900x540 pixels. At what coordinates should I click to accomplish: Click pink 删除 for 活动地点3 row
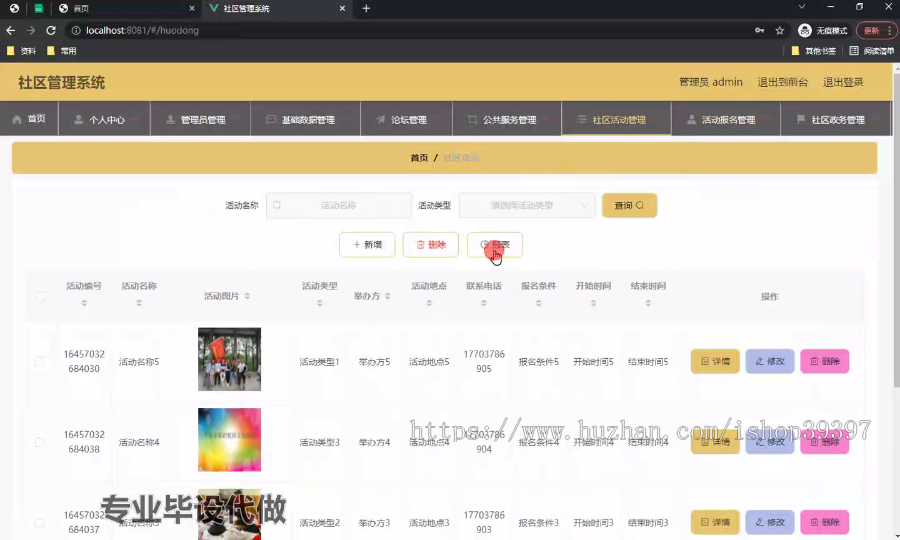point(824,522)
